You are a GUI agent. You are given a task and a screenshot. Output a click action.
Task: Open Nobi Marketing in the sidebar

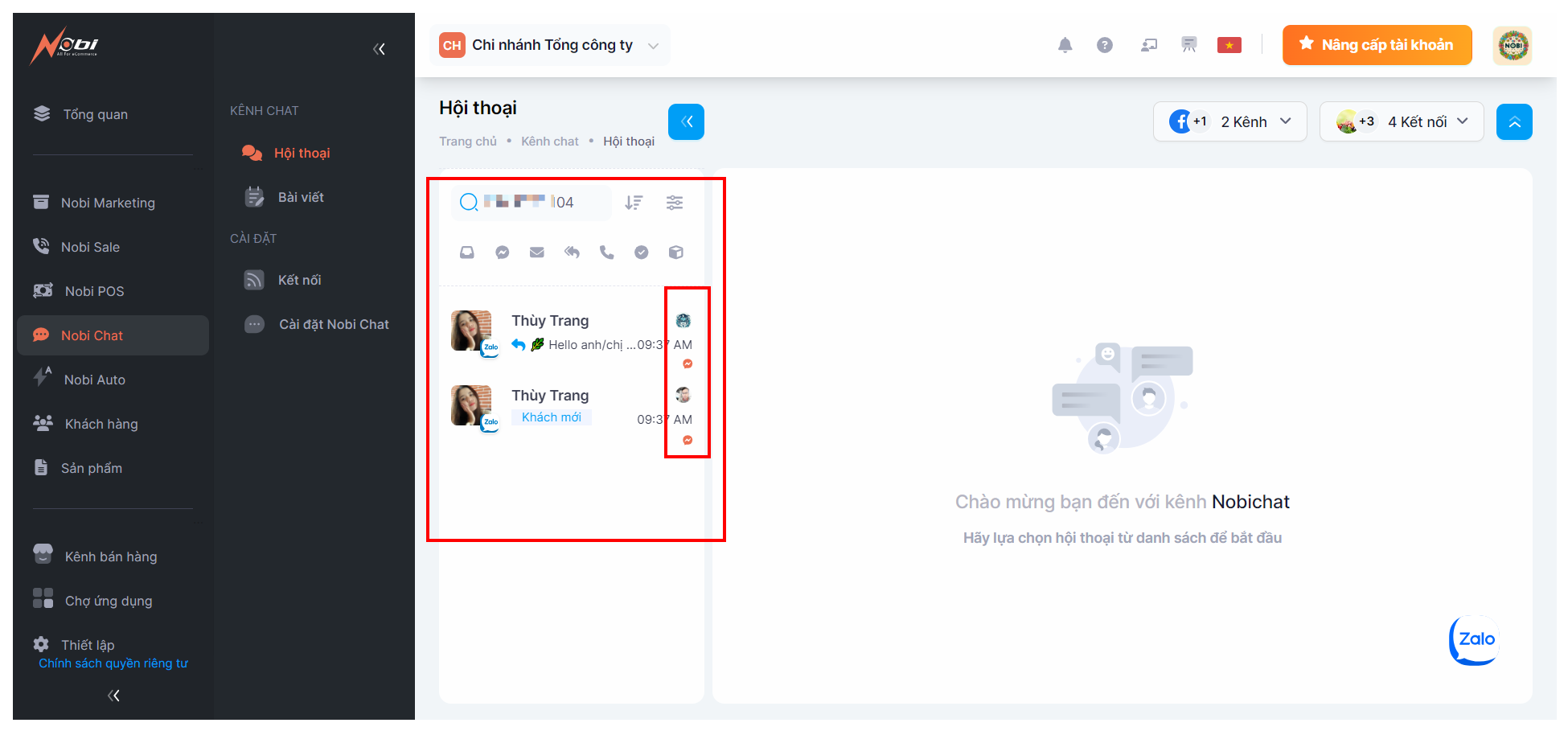(x=108, y=203)
